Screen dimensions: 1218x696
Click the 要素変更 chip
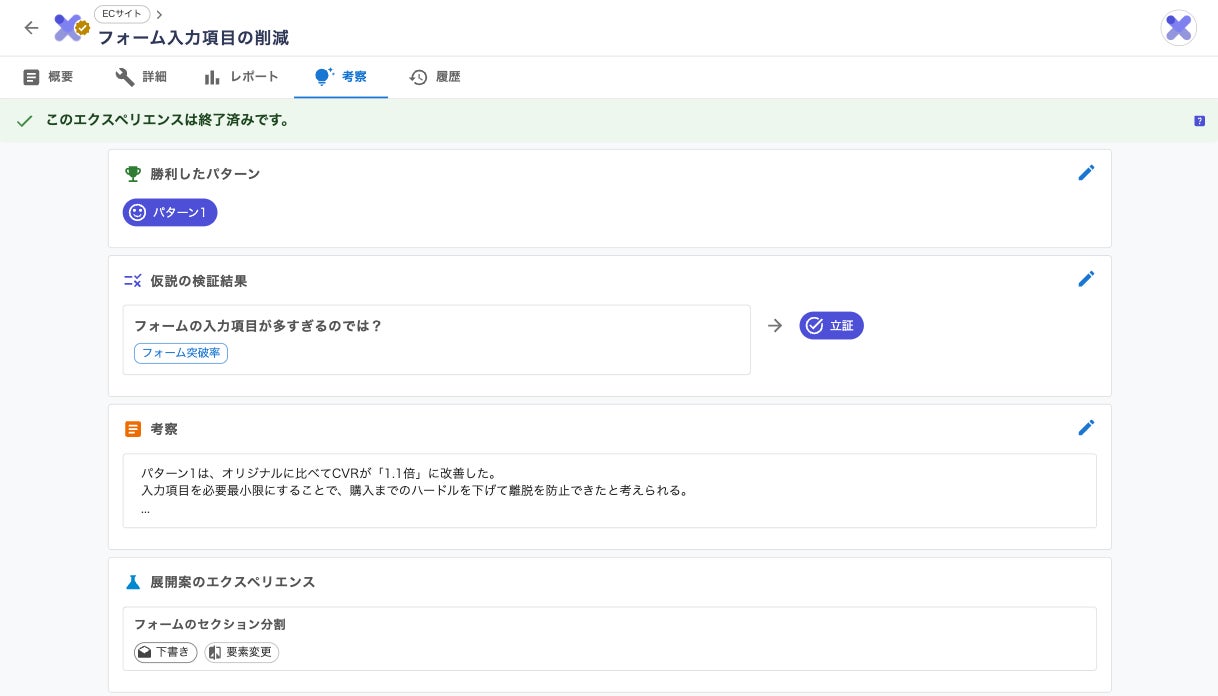(x=241, y=653)
